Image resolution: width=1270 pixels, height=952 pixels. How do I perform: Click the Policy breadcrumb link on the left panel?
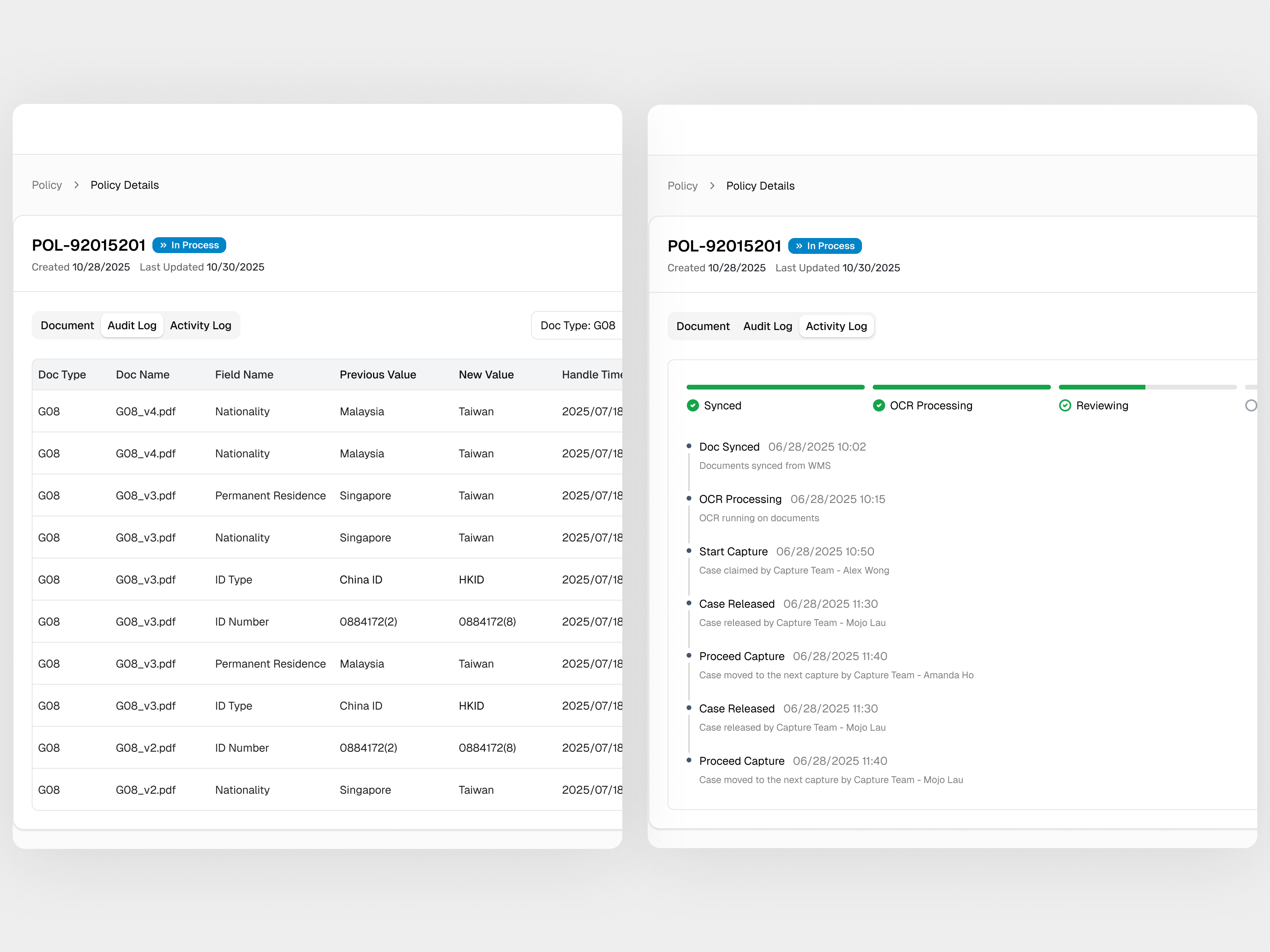[x=46, y=185]
